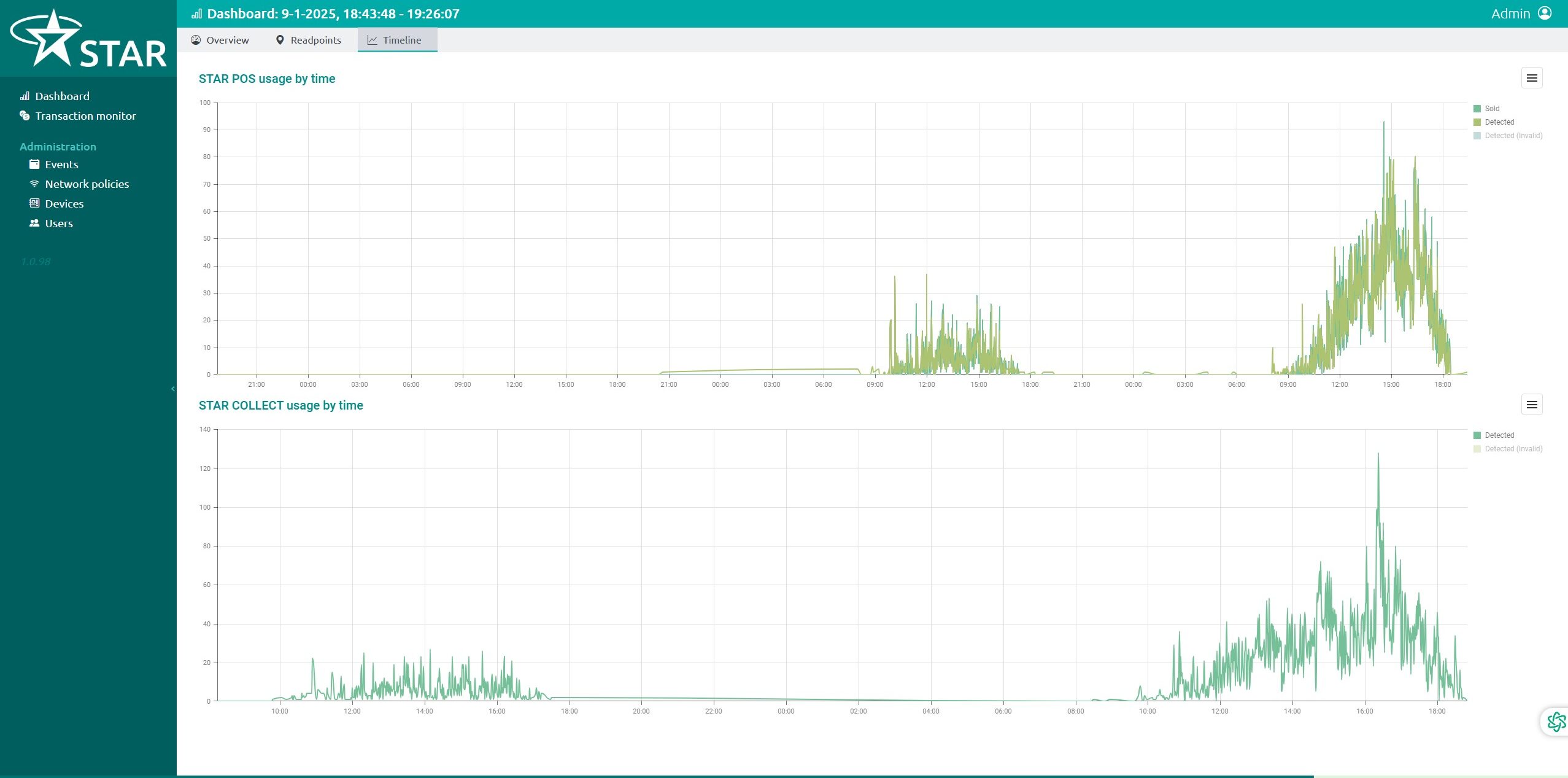Click the header dashboard chart icon
This screenshot has width=1568, height=778.
point(196,14)
